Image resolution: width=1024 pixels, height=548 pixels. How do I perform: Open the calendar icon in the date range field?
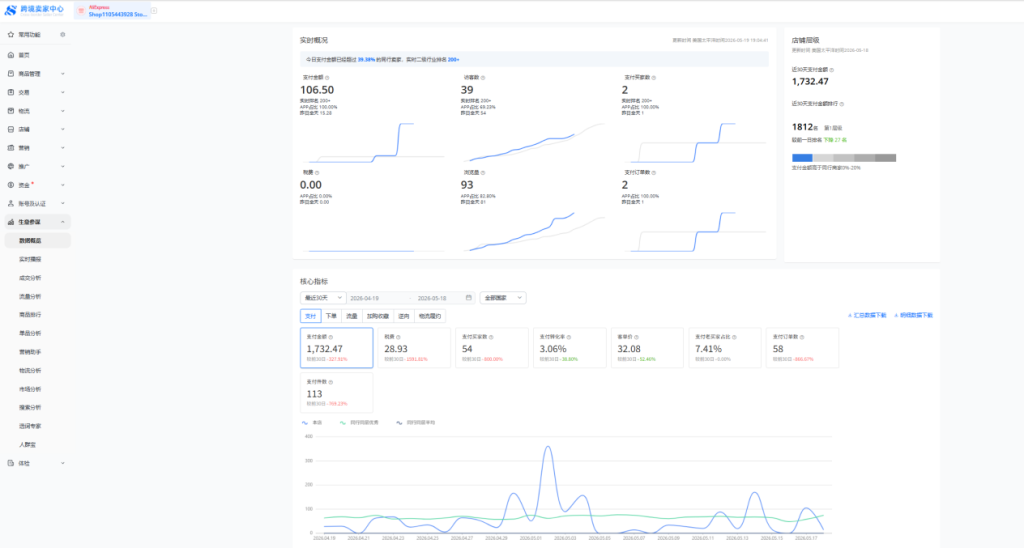pyautogui.click(x=468, y=298)
